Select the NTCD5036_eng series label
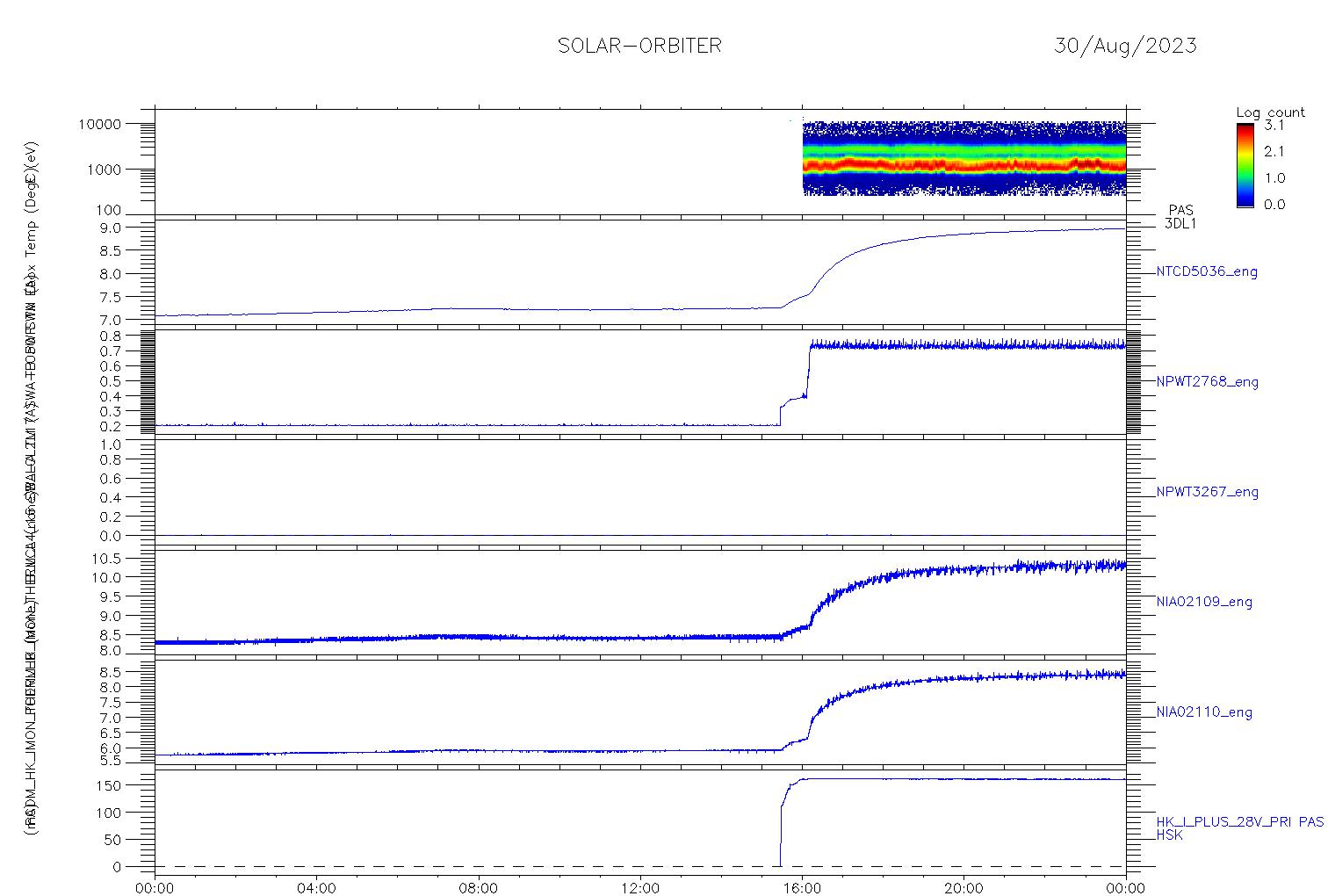Viewport: 1328px width, 896px height. [1207, 272]
